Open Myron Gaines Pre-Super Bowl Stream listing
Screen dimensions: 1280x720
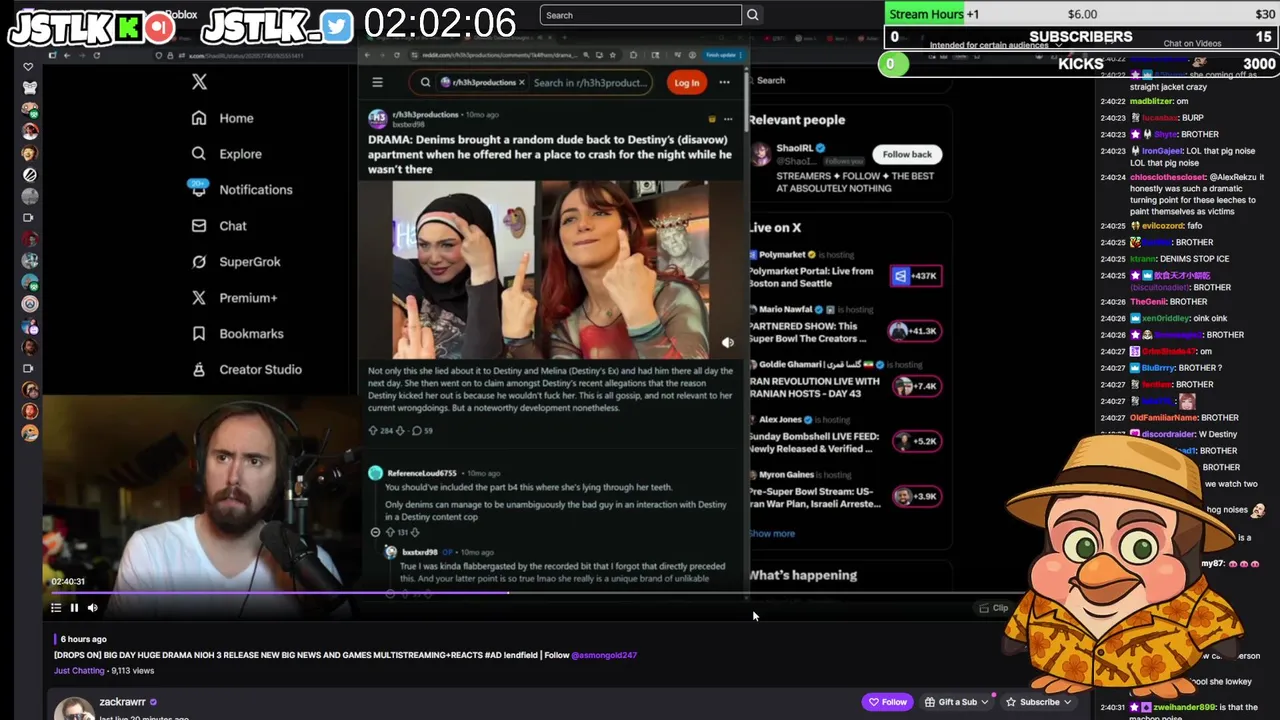coord(814,497)
